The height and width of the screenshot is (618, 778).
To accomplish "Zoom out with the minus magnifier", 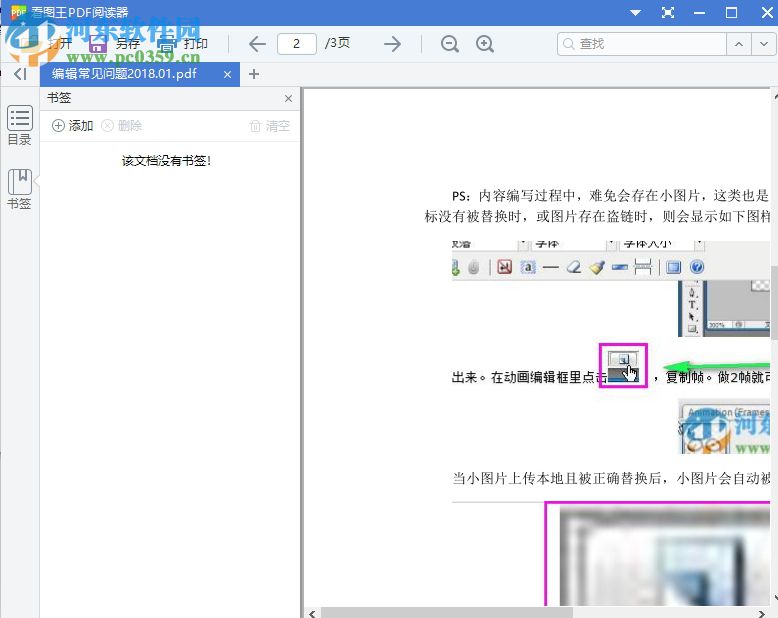I will pos(450,44).
